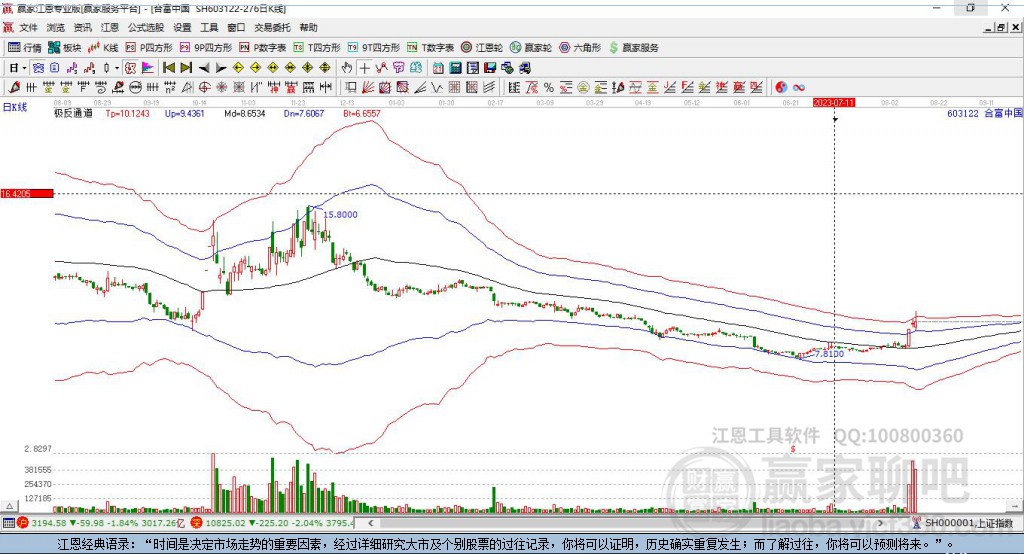
Task: Move chart right with the black right arrow
Action: point(221,68)
